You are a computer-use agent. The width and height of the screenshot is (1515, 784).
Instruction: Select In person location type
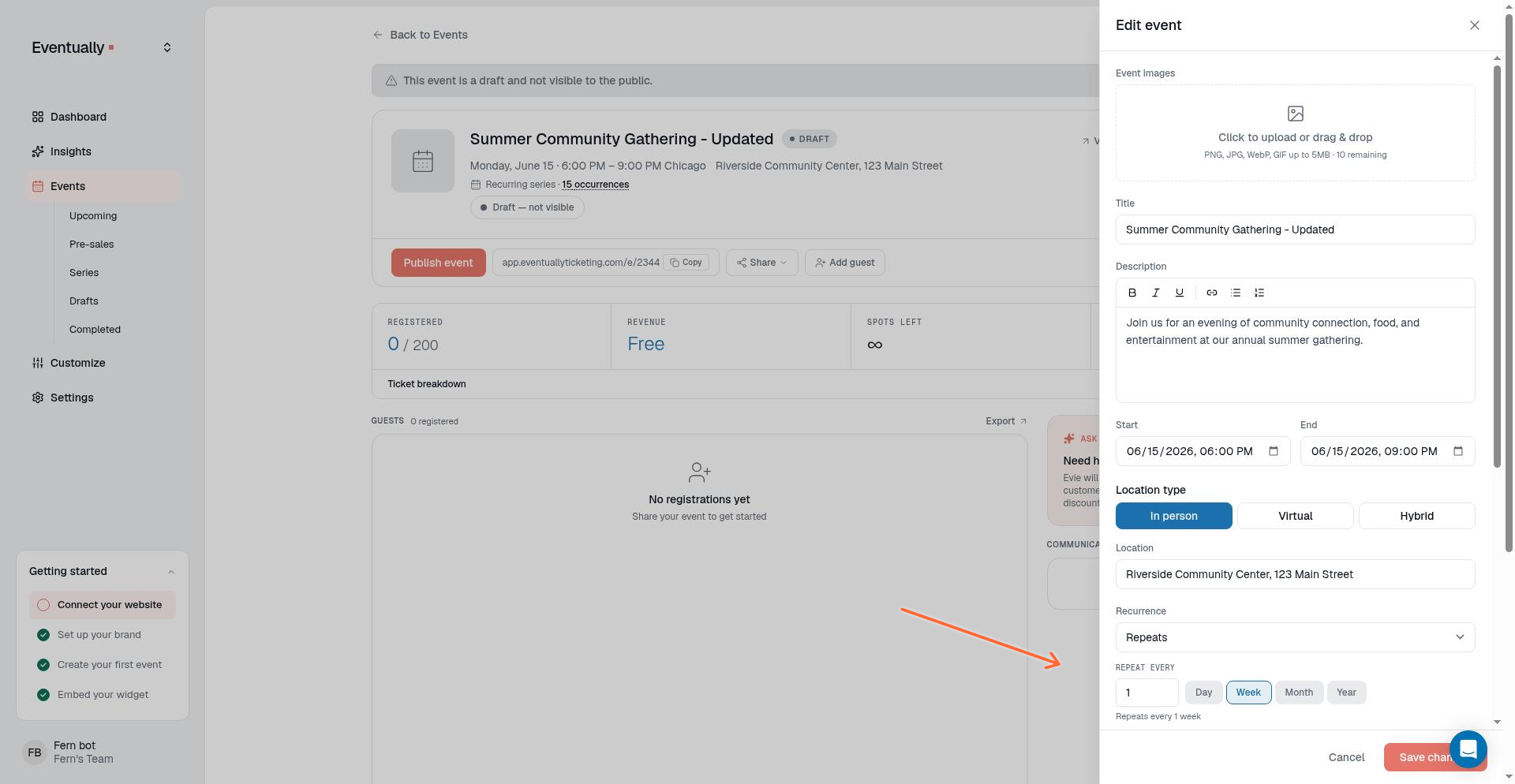(x=1173, y=516)
